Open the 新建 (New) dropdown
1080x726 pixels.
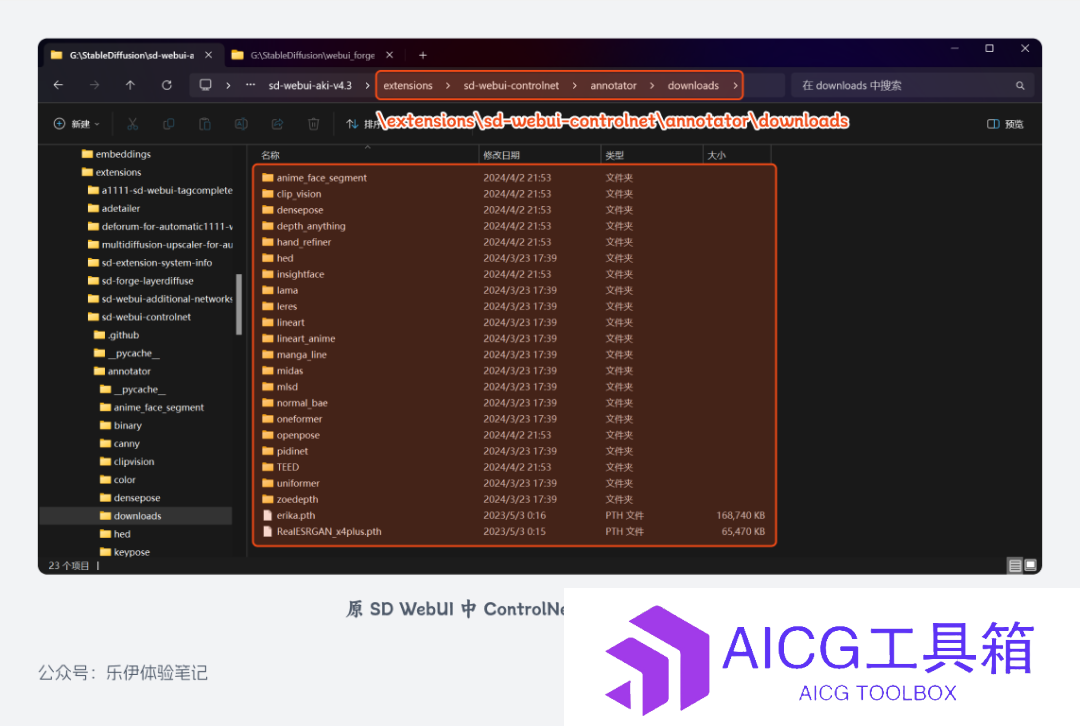[x=76, y=124]
